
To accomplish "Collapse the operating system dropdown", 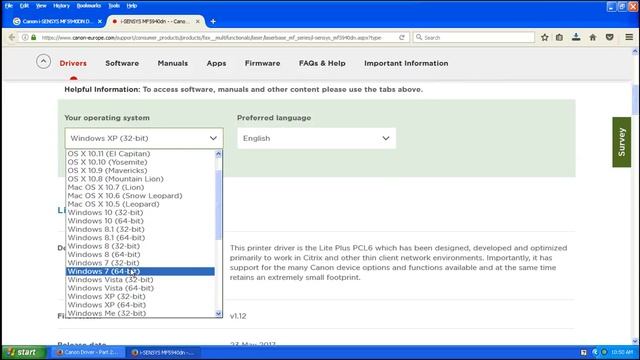I will click(x=144, y=138).
